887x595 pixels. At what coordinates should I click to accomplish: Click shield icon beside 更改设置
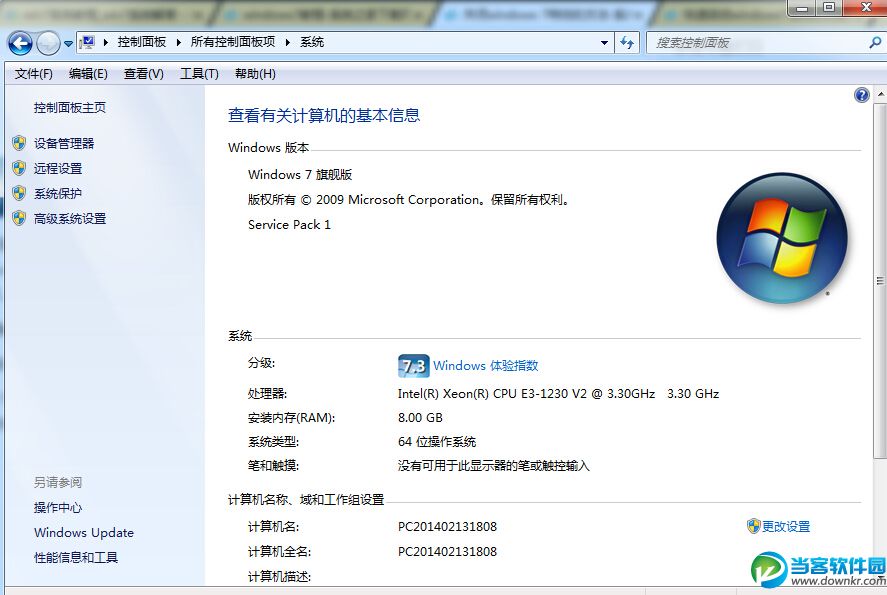point(753,526)
